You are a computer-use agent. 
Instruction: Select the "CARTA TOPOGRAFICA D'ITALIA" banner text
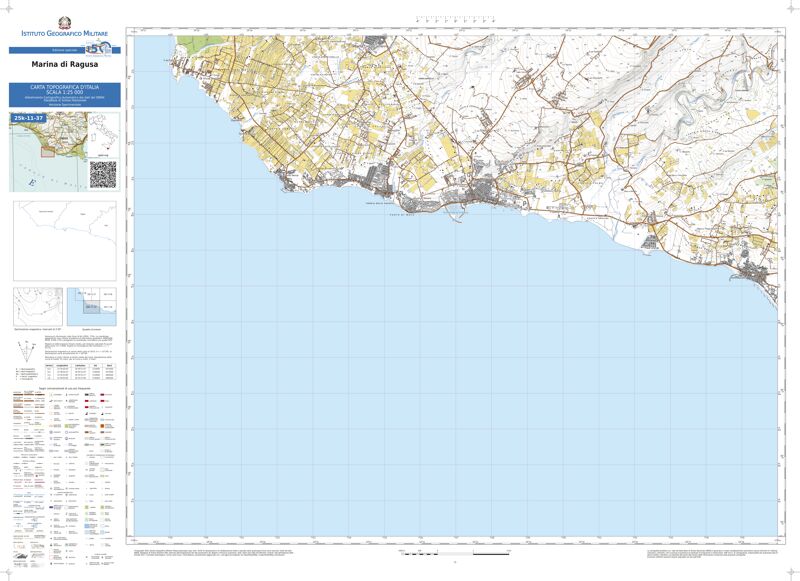[x=65, y=88]
